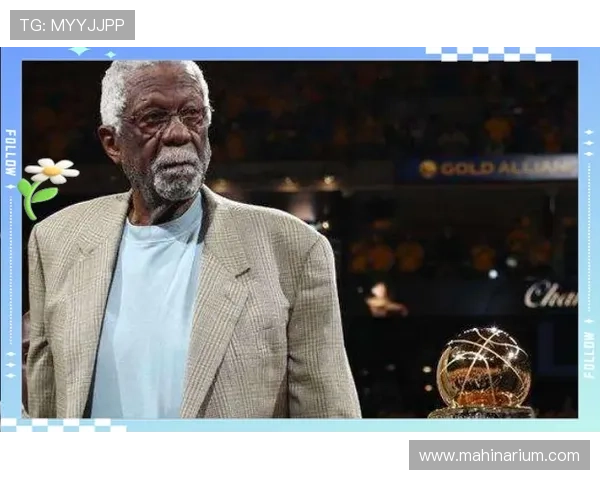600x480 pixels.
Task: Click the man's gray beard
Action: click(177, 178)
